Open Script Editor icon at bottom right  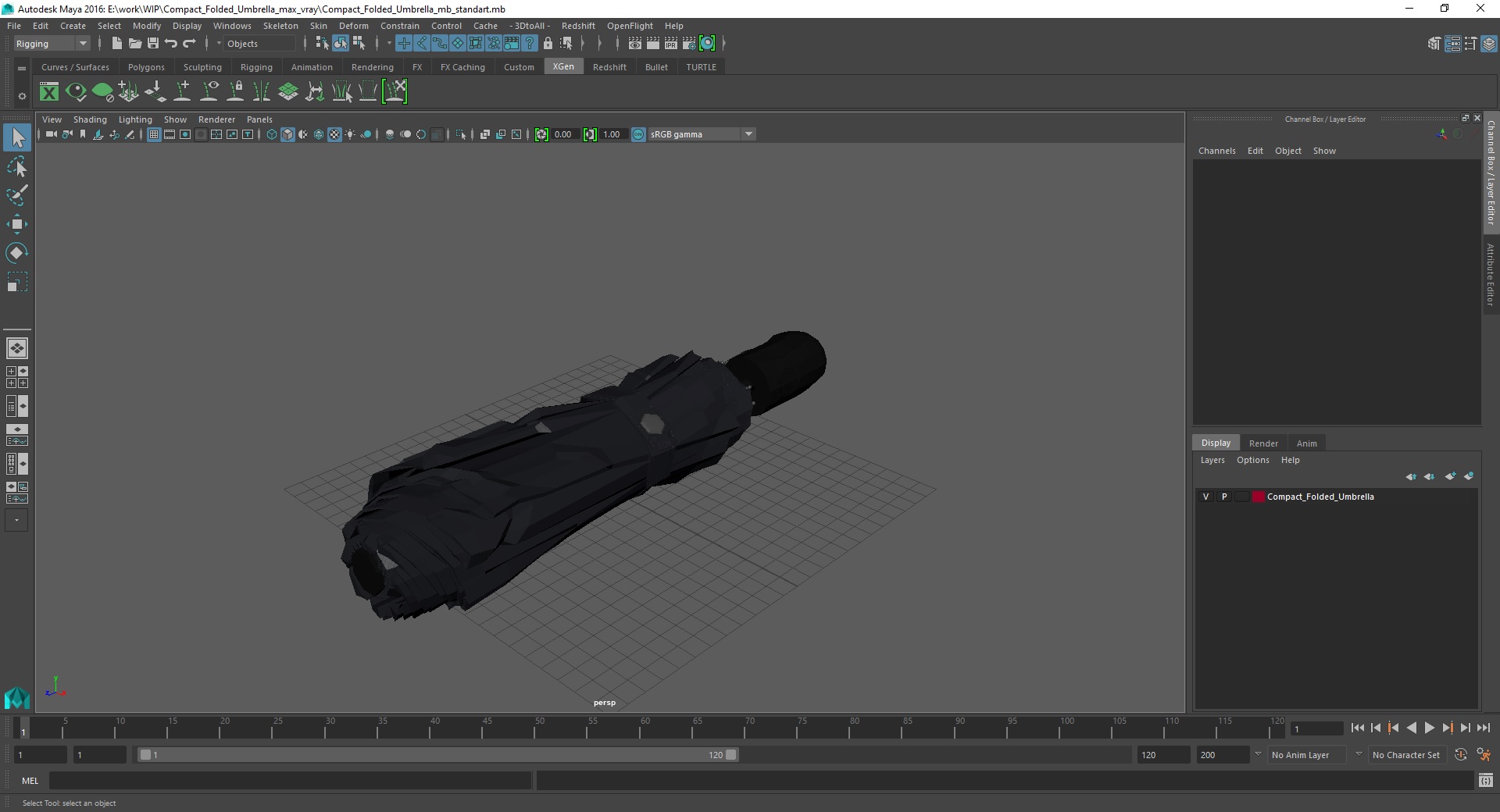[x=1486, y=780]
